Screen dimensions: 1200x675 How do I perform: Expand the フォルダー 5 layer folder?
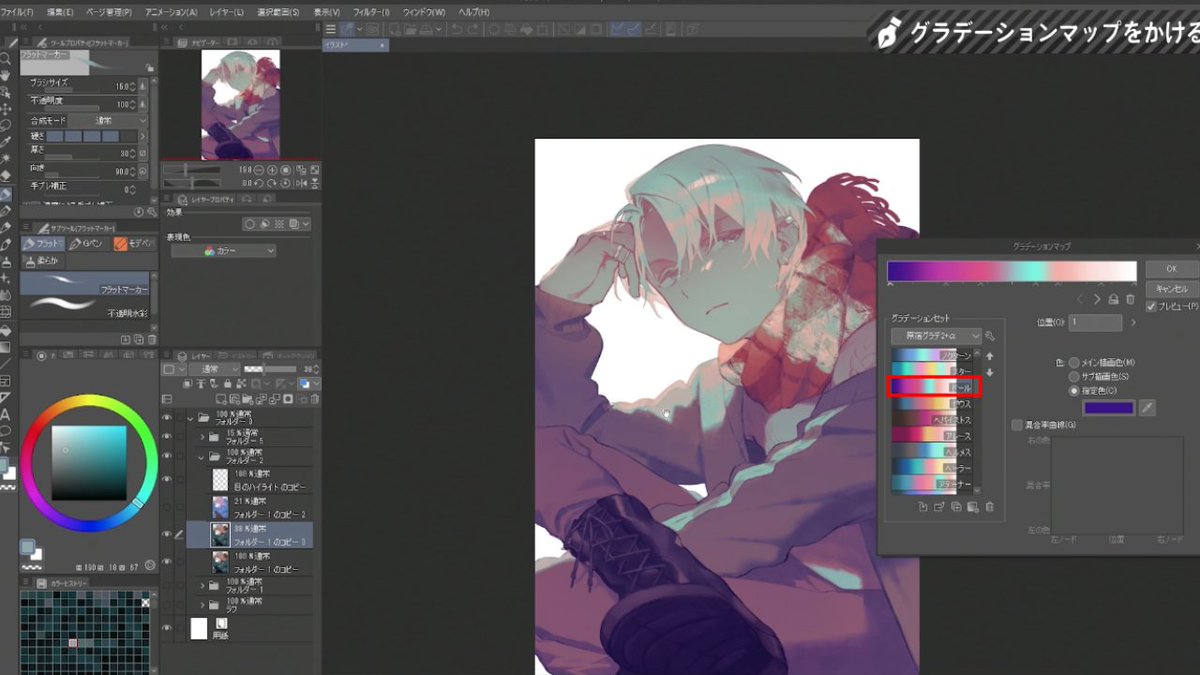203,437
